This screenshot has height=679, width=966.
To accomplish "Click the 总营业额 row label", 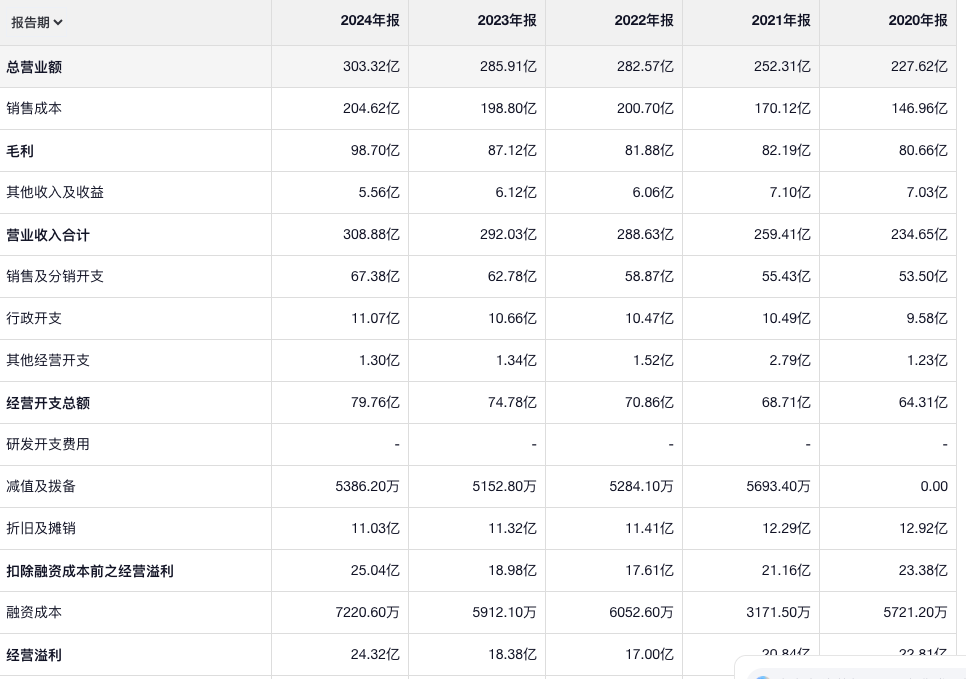I will point(34,67).
